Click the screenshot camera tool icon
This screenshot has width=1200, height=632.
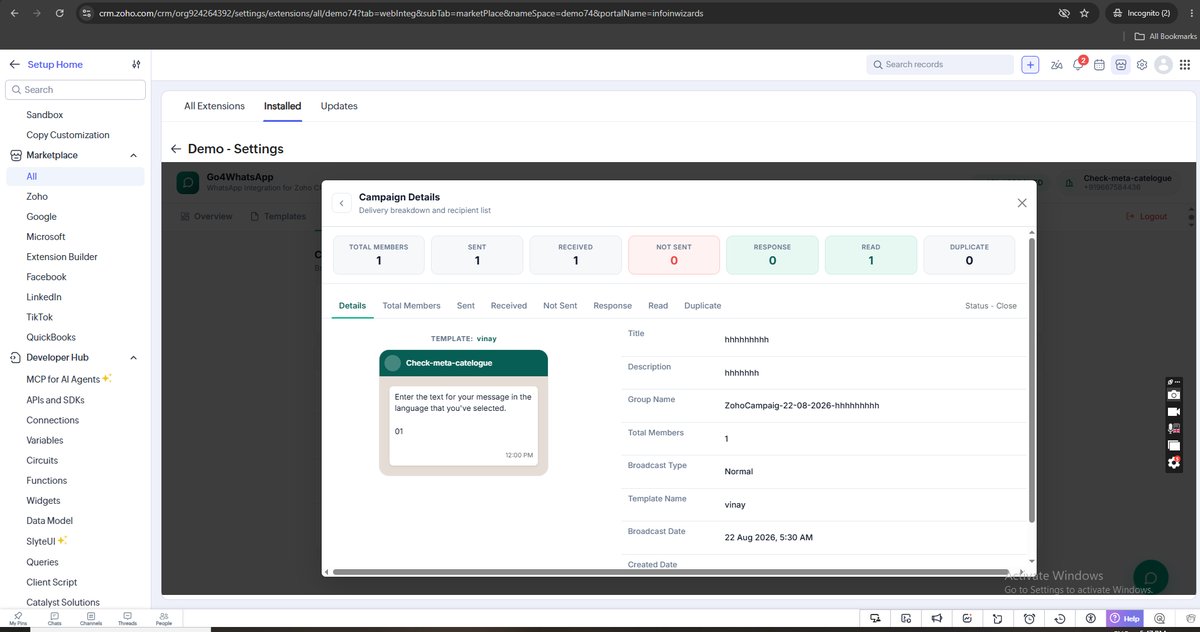pos(1174,395)
